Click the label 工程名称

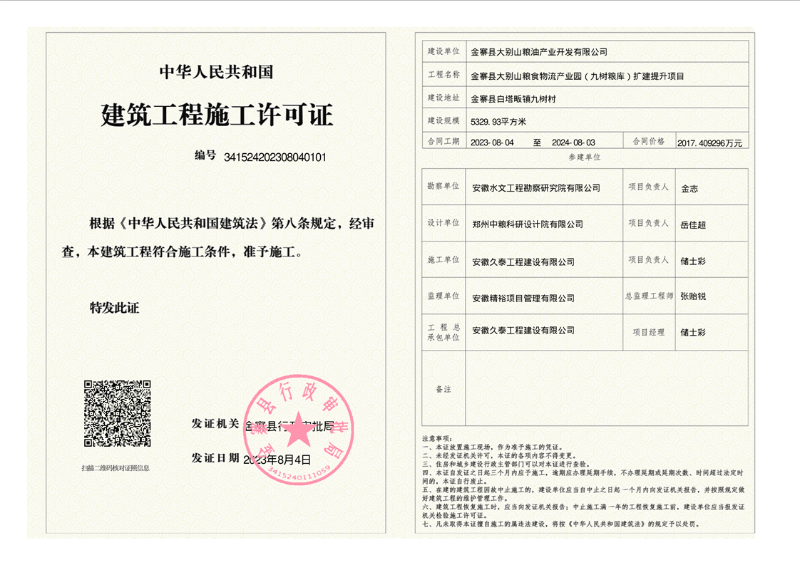(x=443, y=75)
